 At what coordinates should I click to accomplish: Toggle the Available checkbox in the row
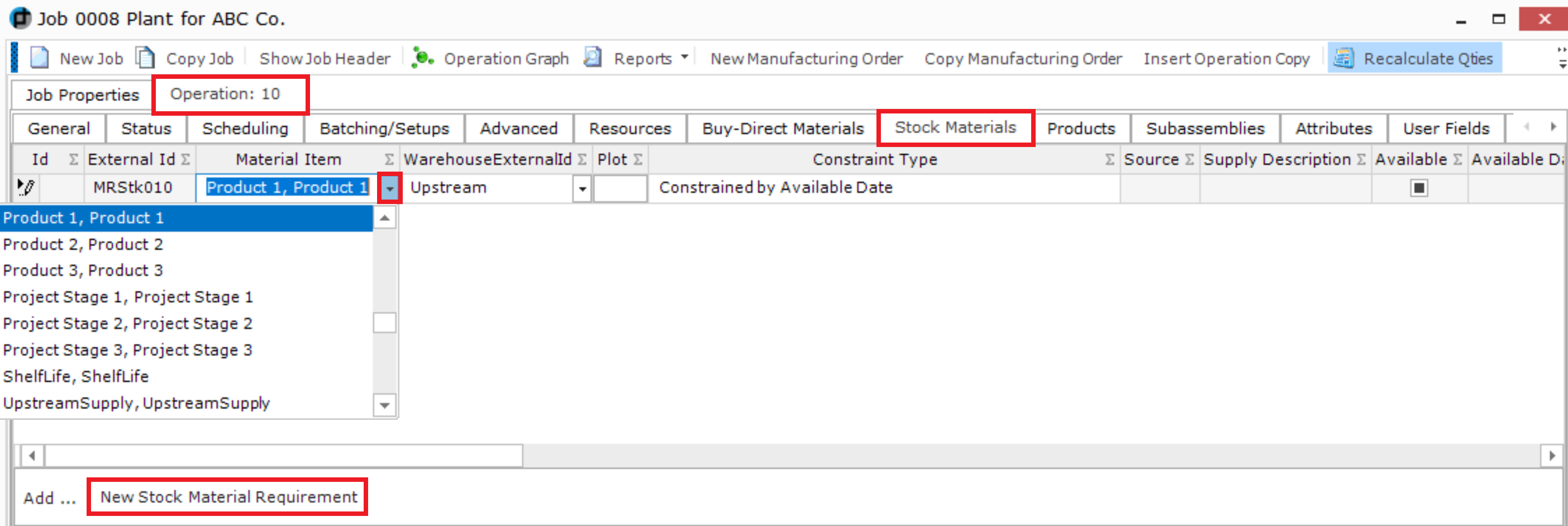click(1418, 187)
